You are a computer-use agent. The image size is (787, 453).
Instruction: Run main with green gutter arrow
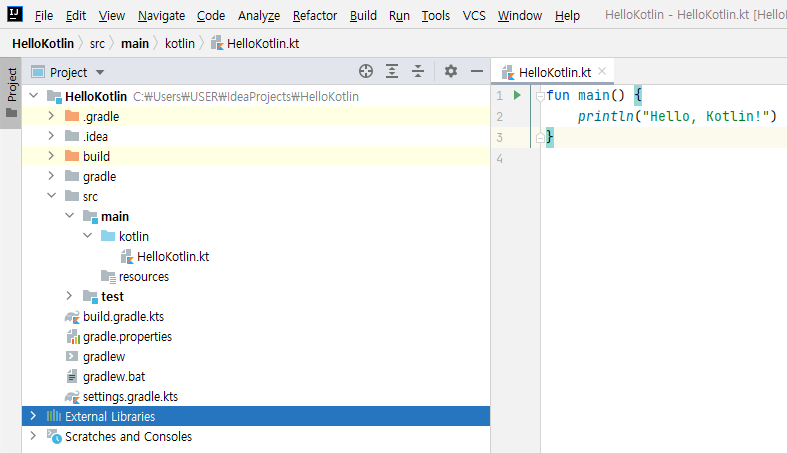(517, 95)
